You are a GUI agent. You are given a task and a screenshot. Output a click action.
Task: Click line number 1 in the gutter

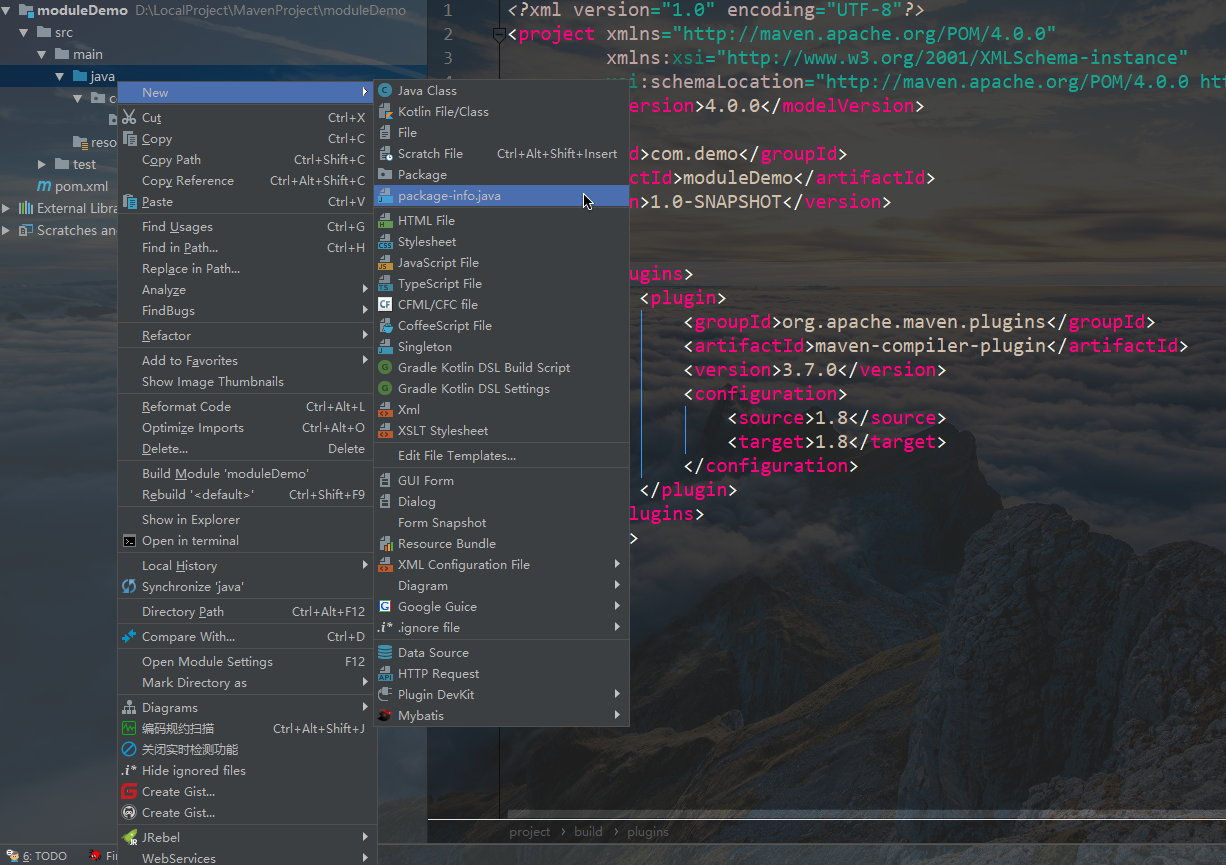click(x=447, y=10)
